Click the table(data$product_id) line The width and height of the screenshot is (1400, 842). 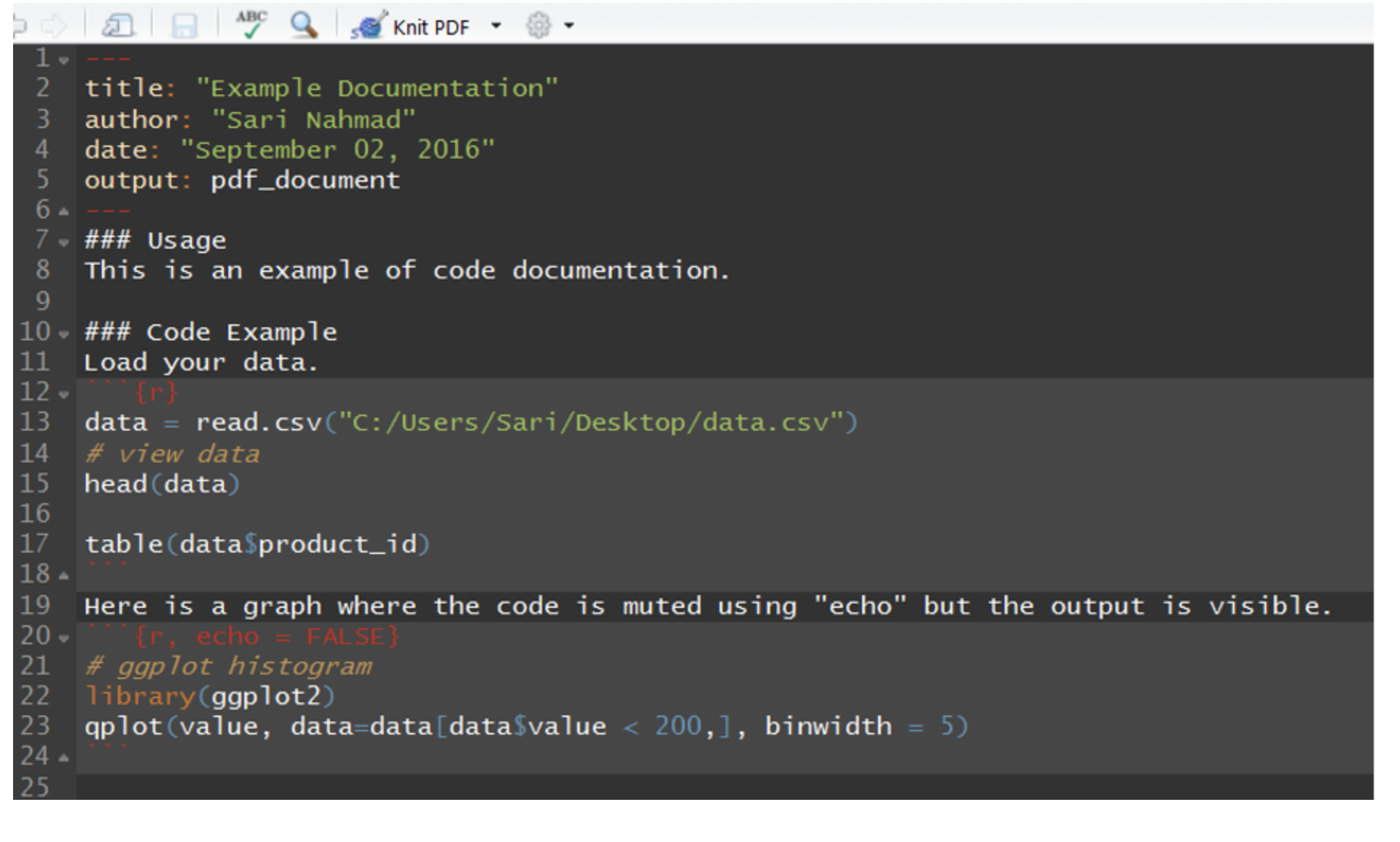257,544
